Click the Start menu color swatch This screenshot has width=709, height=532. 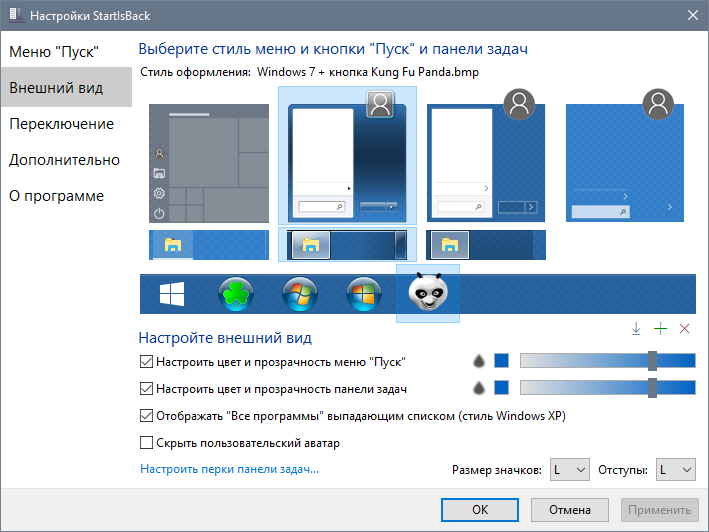pos(502,361)
